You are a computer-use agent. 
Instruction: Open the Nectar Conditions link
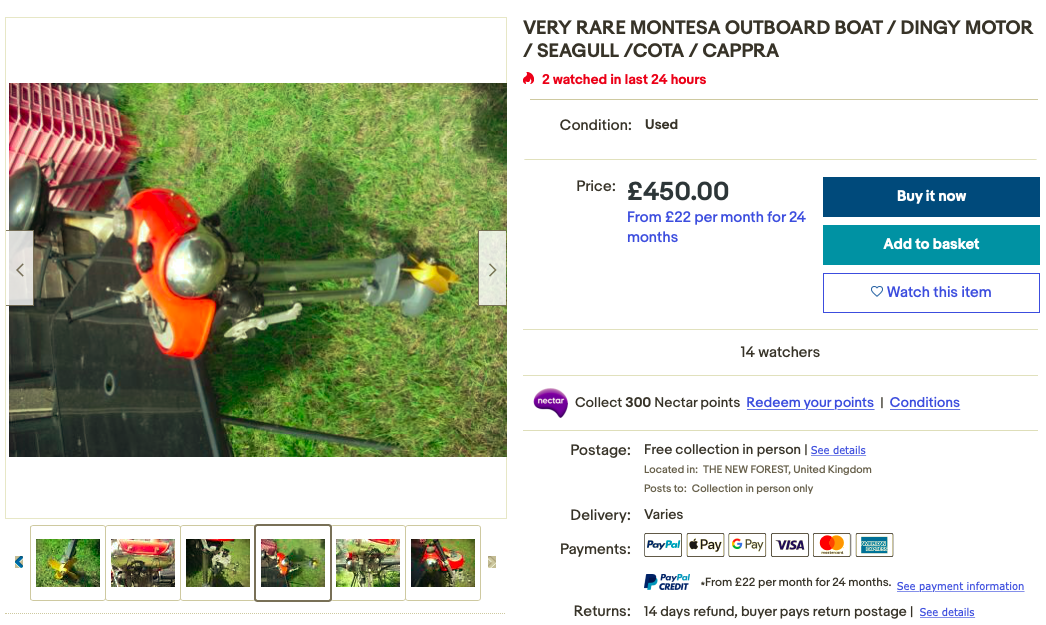coord(925,402)
